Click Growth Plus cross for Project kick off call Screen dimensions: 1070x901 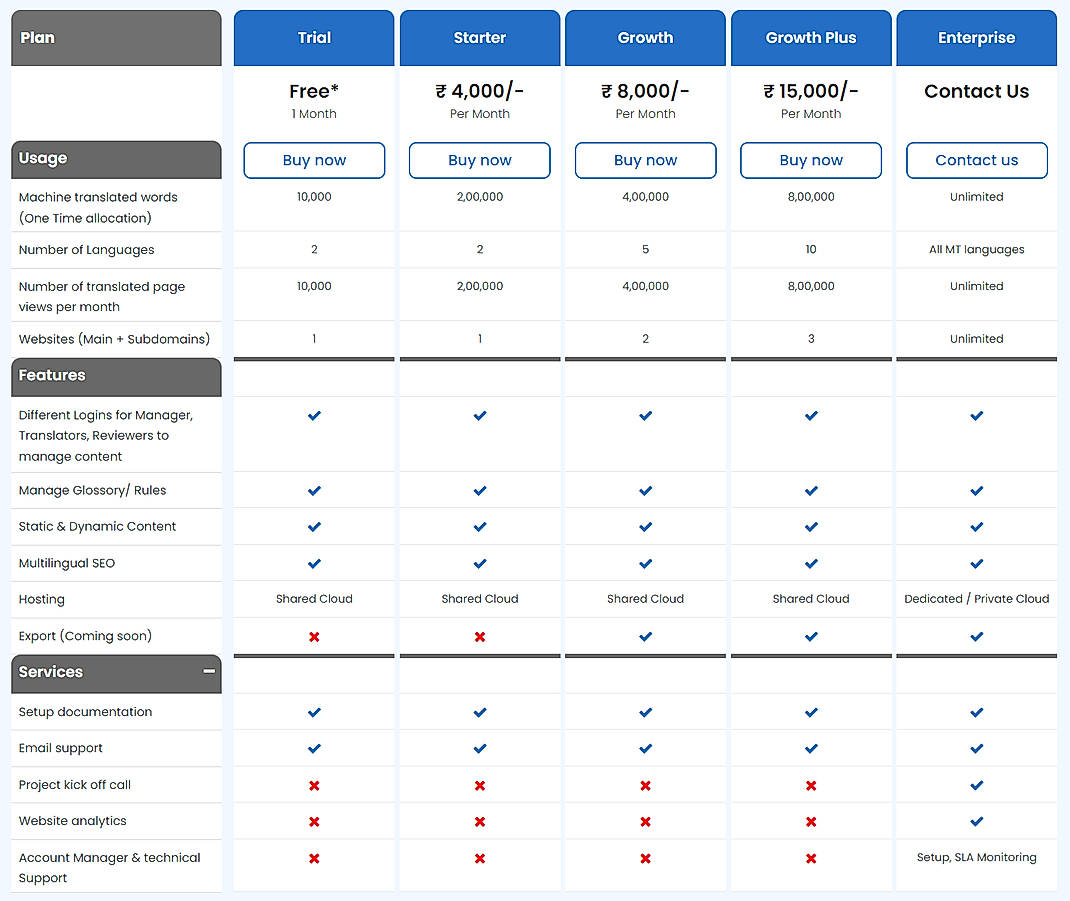click(x=811, y=786)
